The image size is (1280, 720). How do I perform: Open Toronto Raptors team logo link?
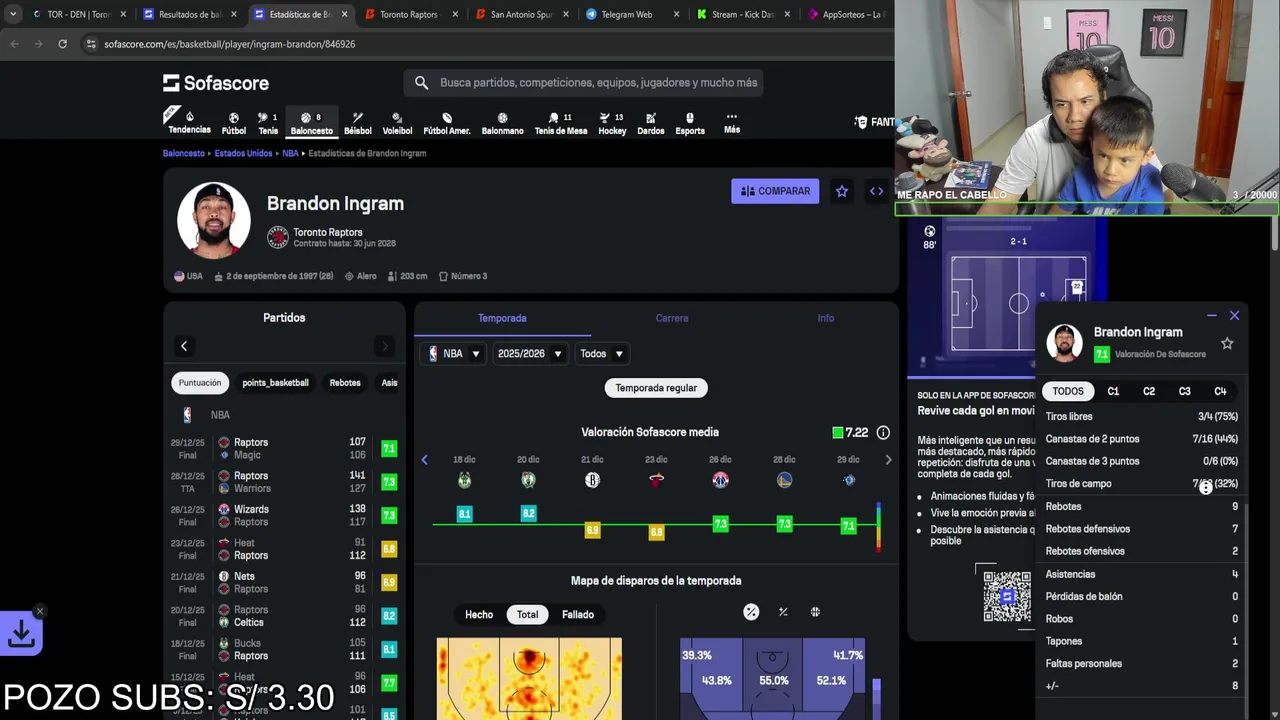click(x=278, y=237)
